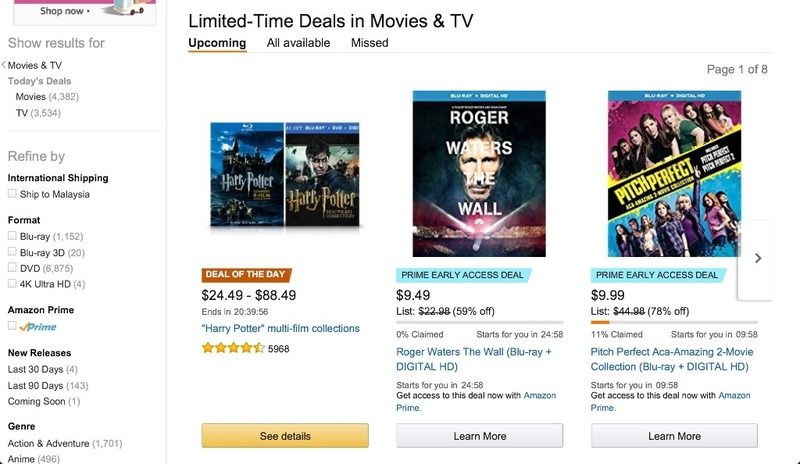
Task: Enable the Ship to Malaysia checkbox
Action: 12,194
